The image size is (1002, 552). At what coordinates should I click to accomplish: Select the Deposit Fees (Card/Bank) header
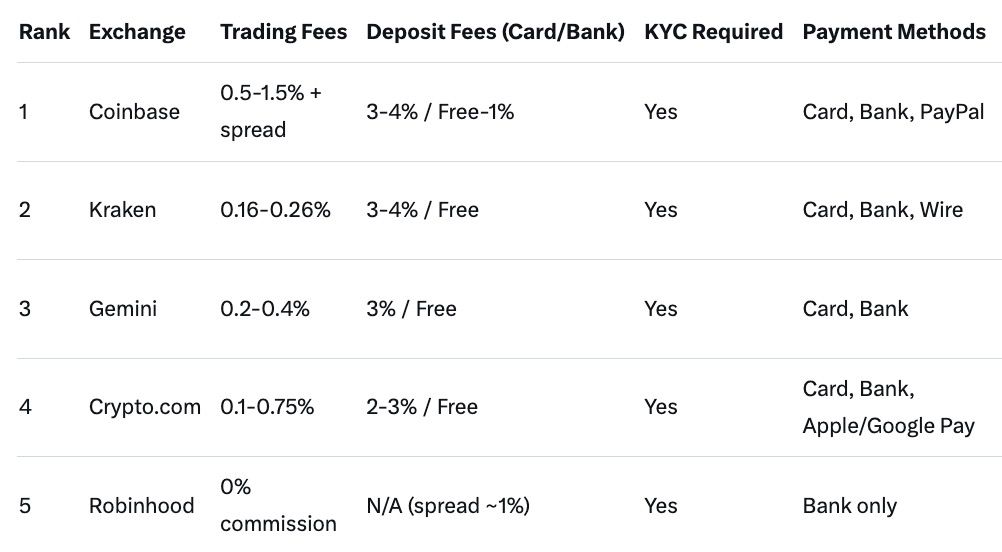point(495,32)
